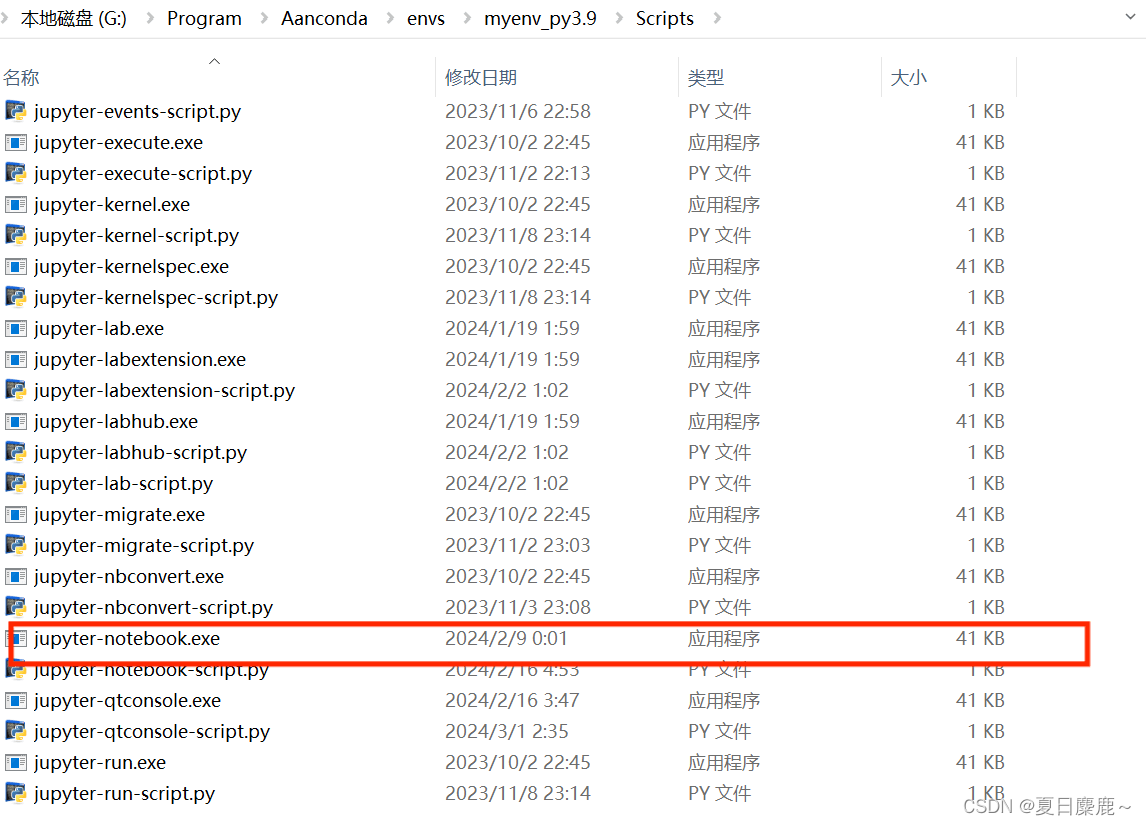Viewport: 1146px width, 825px height.
Task: Select the file jupyter-qtconsole-script.py
Action: coord(152,731)
